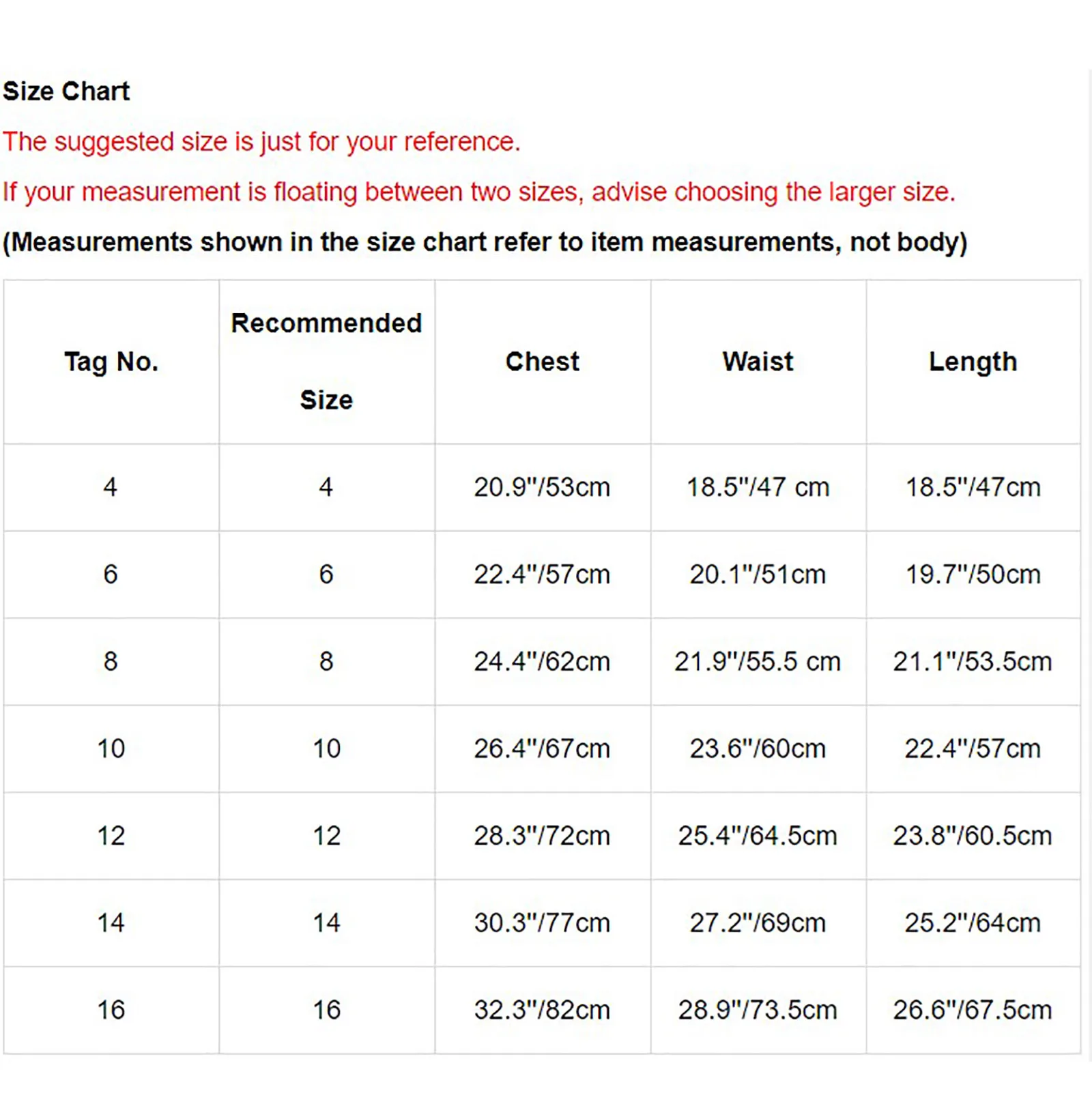
Task: Select the "Recommended Size" column header
Action: [x=326, y=361]
